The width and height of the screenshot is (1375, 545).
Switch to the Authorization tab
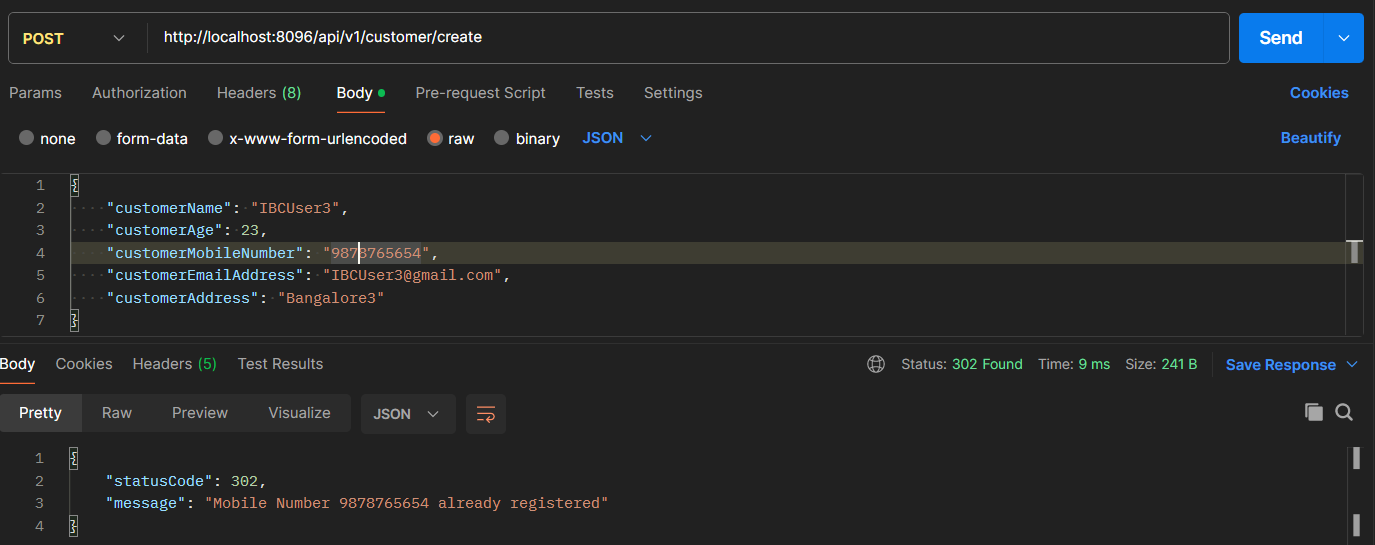(139, 93)
